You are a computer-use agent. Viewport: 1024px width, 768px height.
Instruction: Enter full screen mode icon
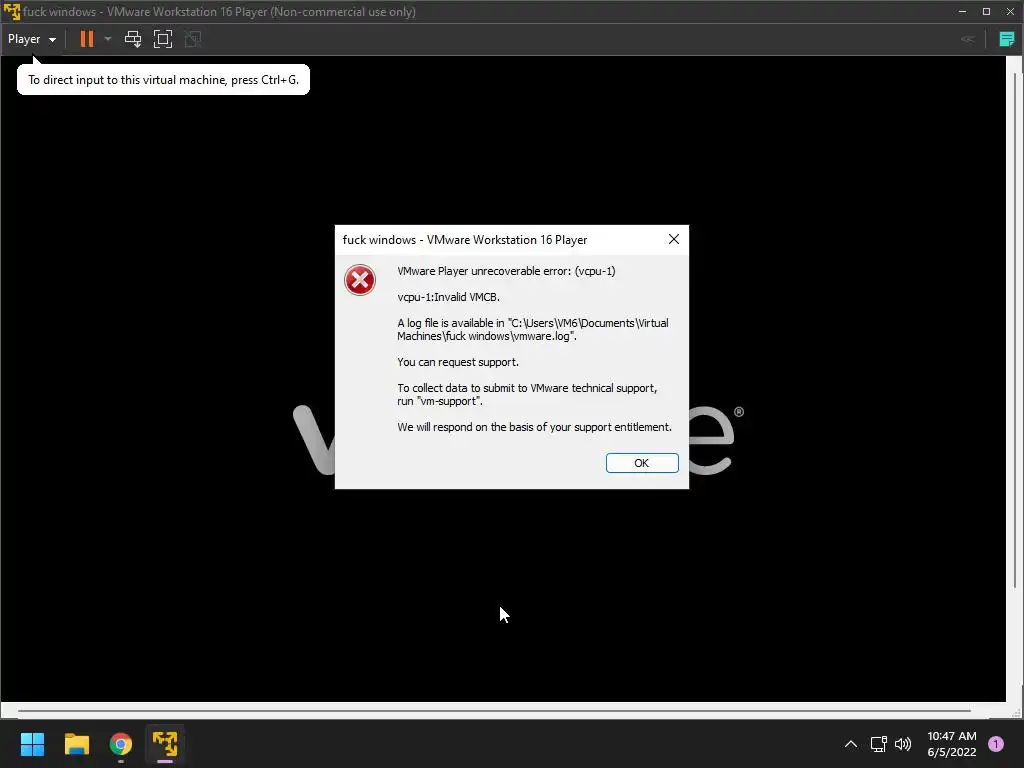coord(163,39)
